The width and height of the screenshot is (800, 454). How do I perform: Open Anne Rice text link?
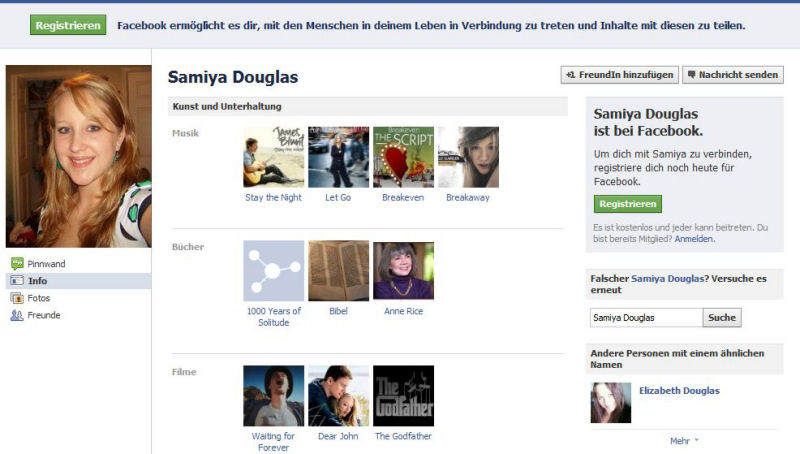click(404, 311)
